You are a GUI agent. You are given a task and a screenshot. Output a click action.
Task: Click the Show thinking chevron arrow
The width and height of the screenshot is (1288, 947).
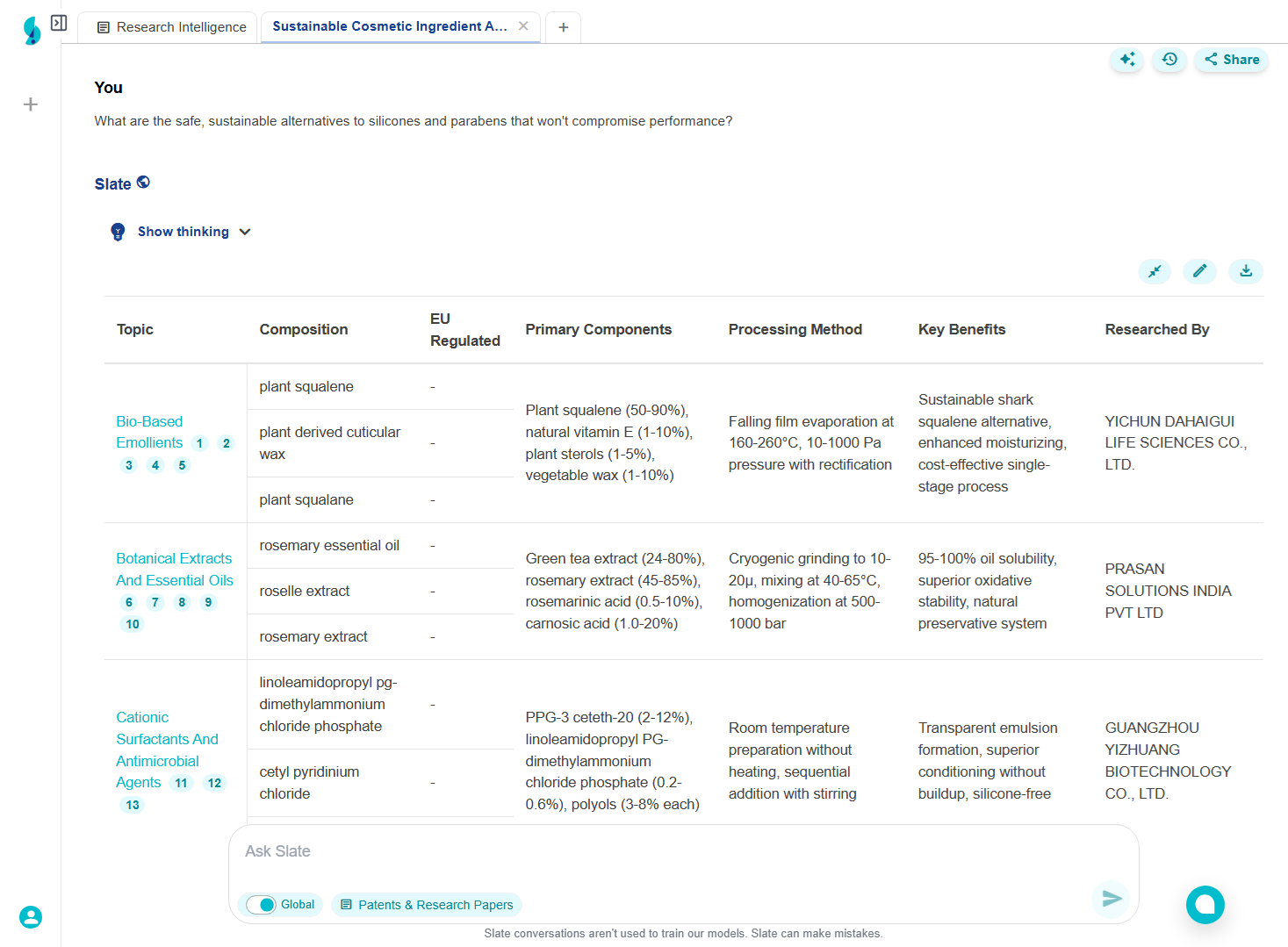pos(245,232)
